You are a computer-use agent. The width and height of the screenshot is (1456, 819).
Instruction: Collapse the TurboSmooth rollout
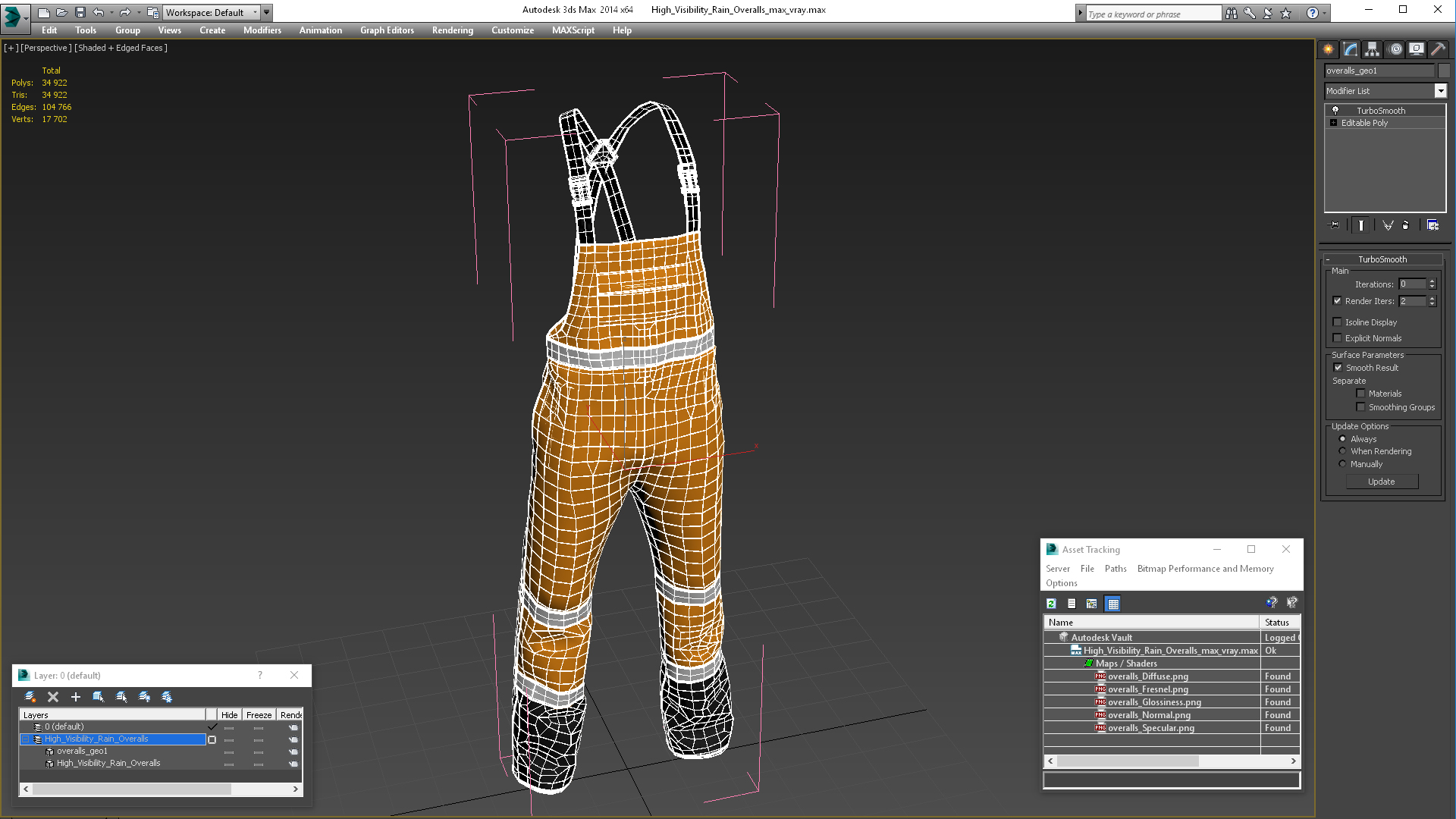point(1328,259)
